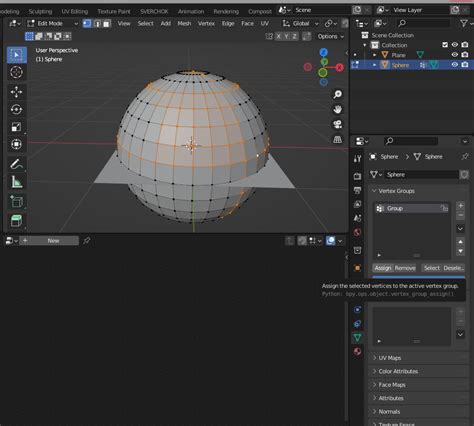Hide the Sphere object in viewport
474x426 pixels.
click(455, 65)
